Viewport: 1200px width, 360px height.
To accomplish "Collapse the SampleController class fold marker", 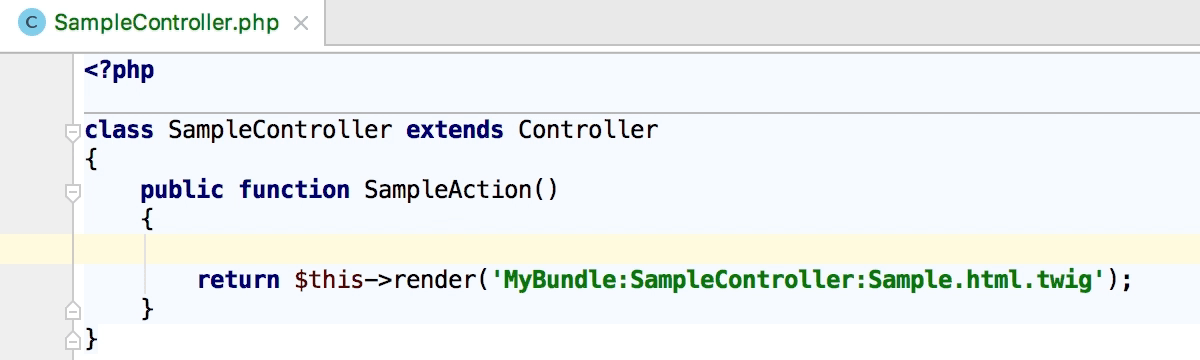I will coord(71,132).
